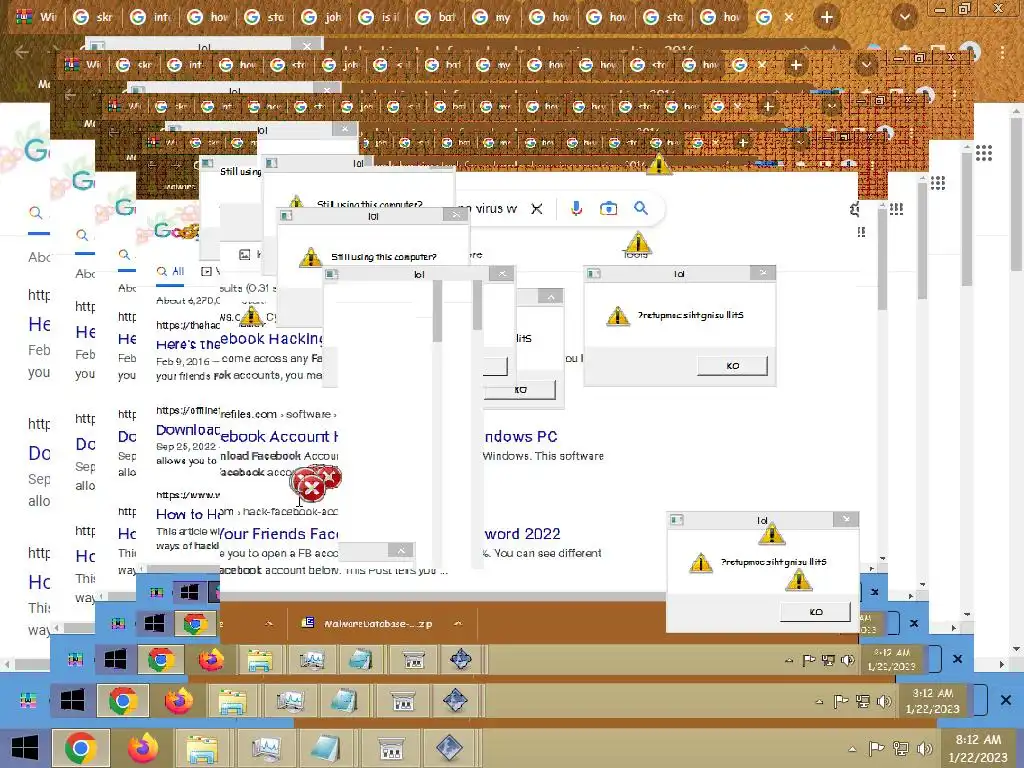Viewport: 1024px width, 768px height.
Task: Click Chrome icon in the 3:12 AM taskbar
Action: 122,701
